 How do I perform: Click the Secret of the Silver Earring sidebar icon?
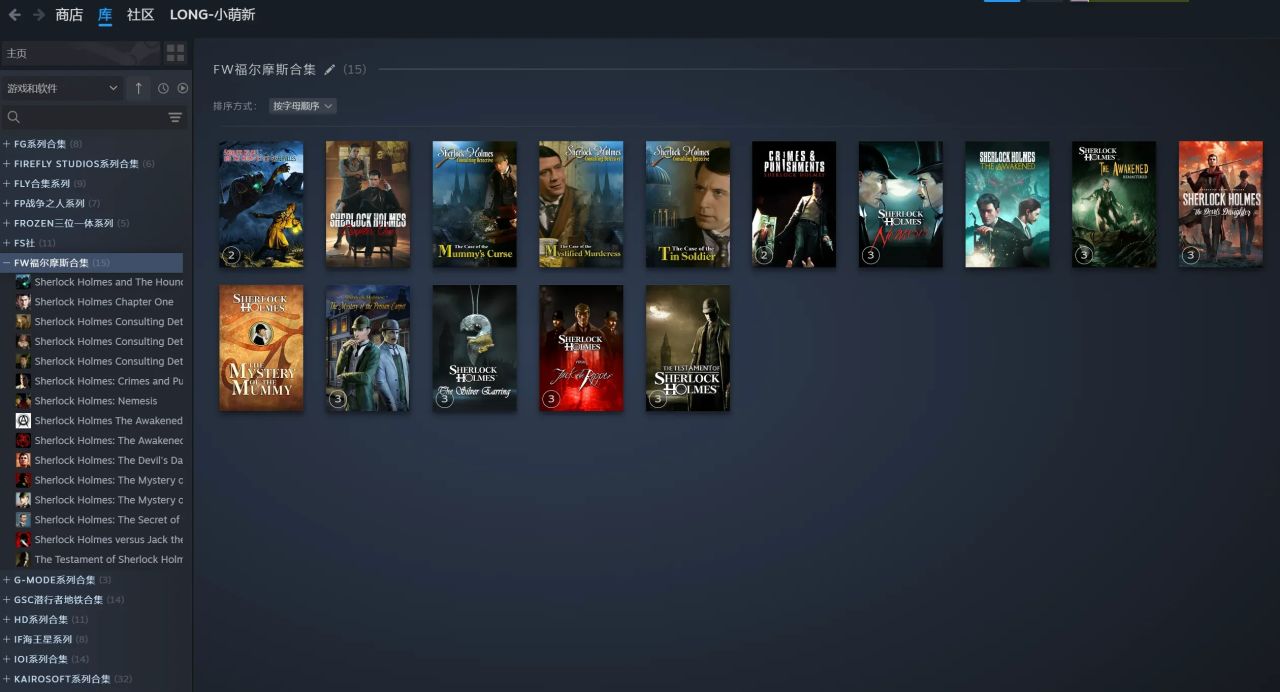(23, 520)
